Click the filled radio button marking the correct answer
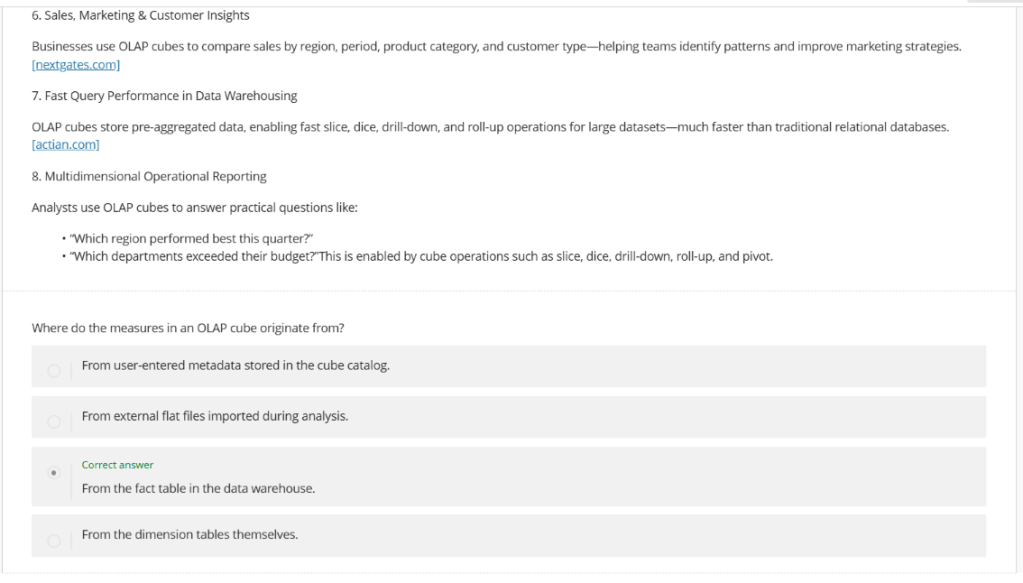 54,475
